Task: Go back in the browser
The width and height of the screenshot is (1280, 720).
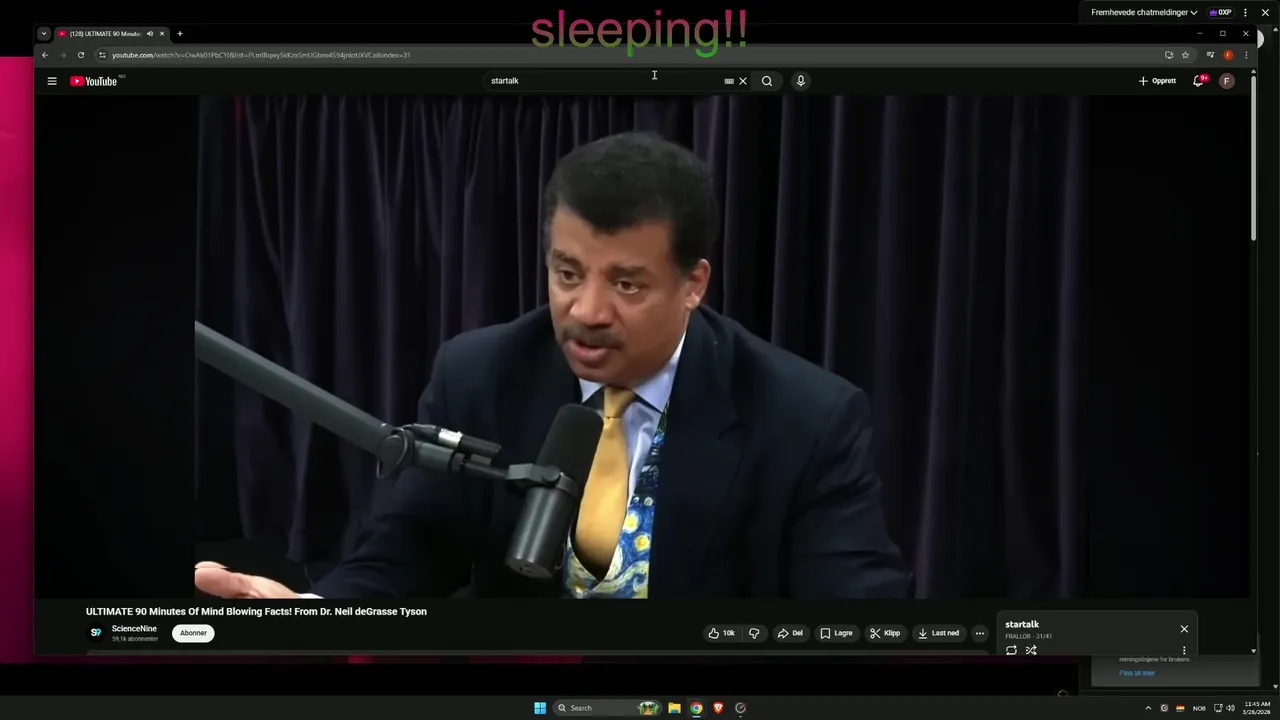Action: click(44, 55)
